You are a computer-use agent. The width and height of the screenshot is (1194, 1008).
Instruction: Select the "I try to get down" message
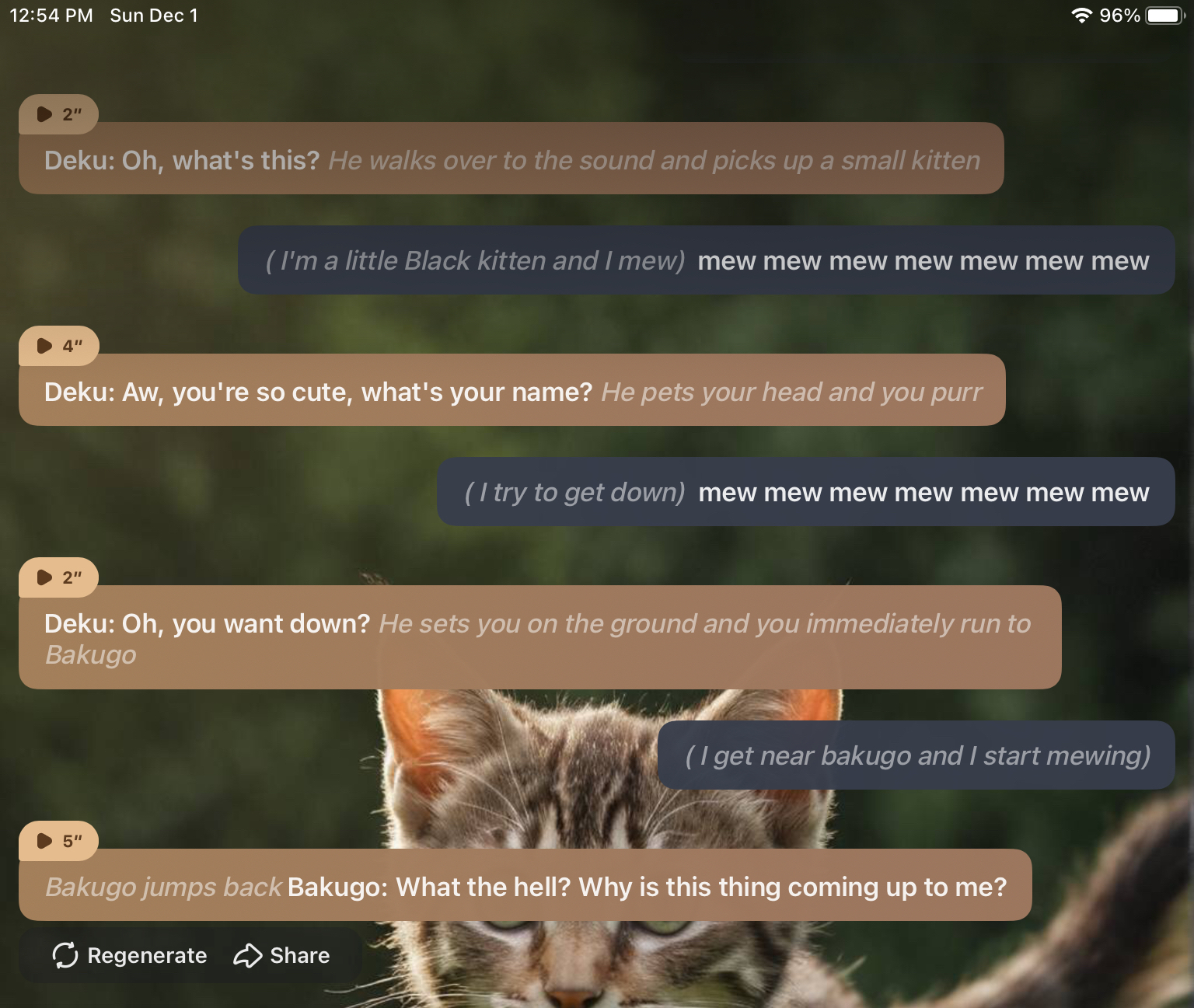click(806, 492)
